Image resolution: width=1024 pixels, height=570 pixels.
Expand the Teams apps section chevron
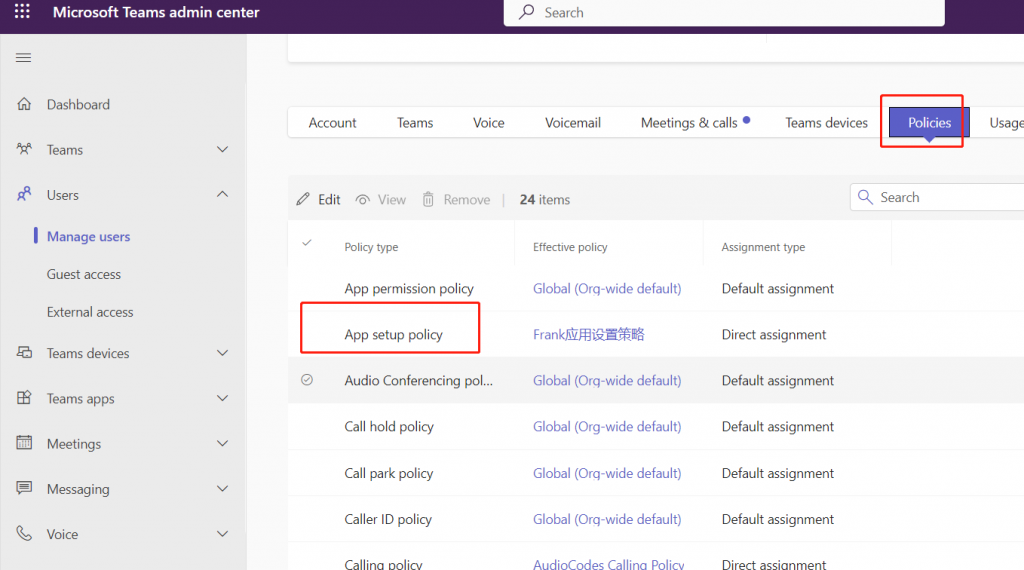point(223,398)
